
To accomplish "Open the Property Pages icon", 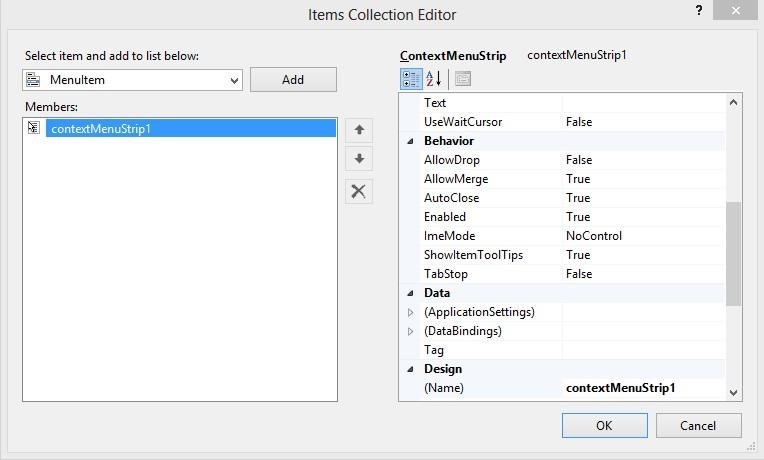I will click(462, 79).
